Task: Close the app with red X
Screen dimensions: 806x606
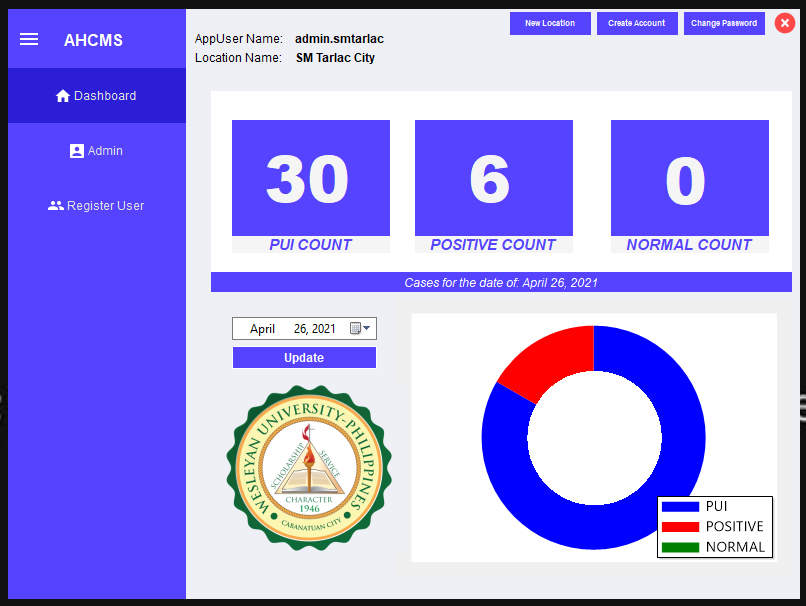Action: click(x=784, y=23)
